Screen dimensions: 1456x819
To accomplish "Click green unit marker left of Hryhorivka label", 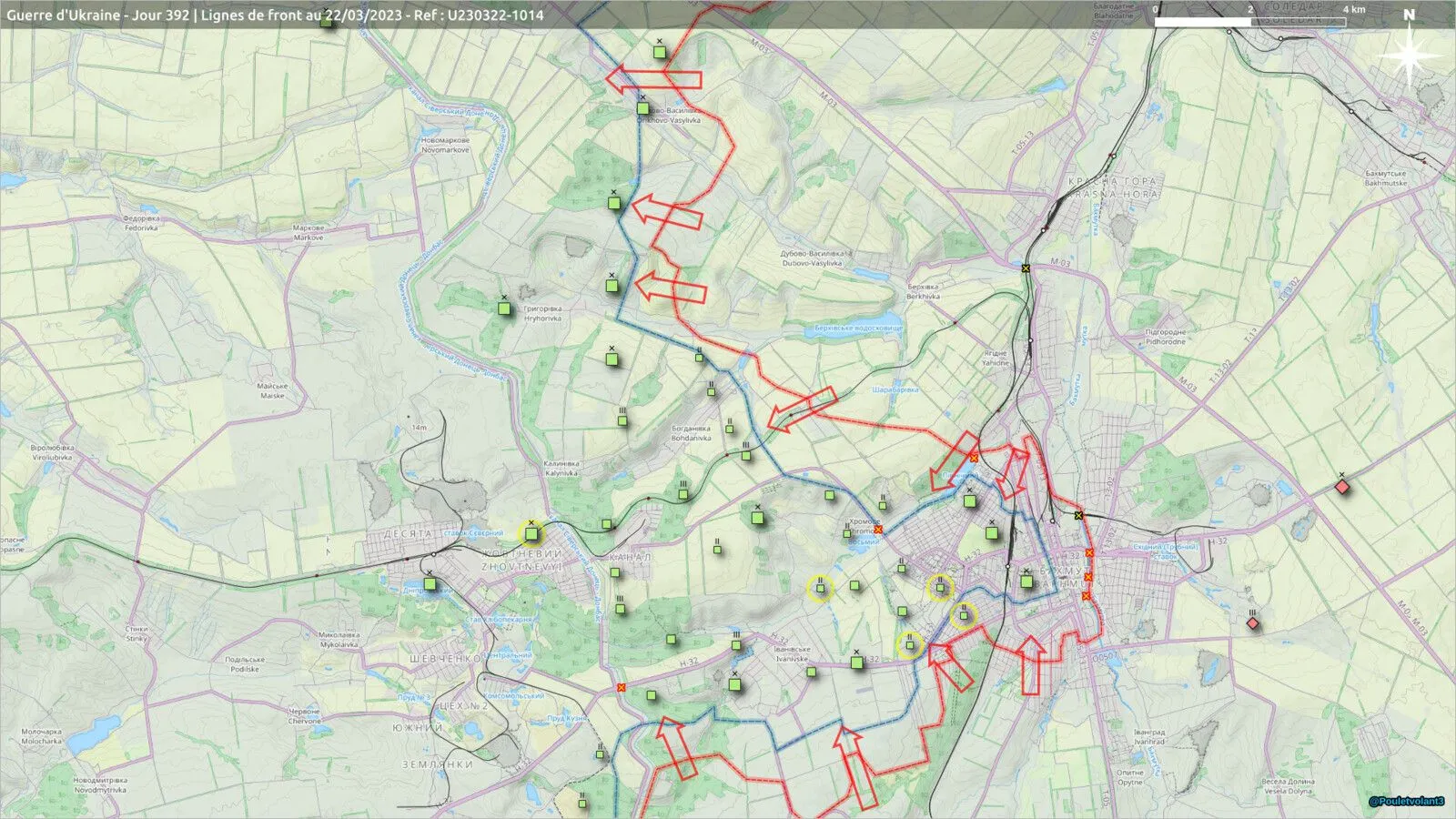I will [x=504, y=308].
